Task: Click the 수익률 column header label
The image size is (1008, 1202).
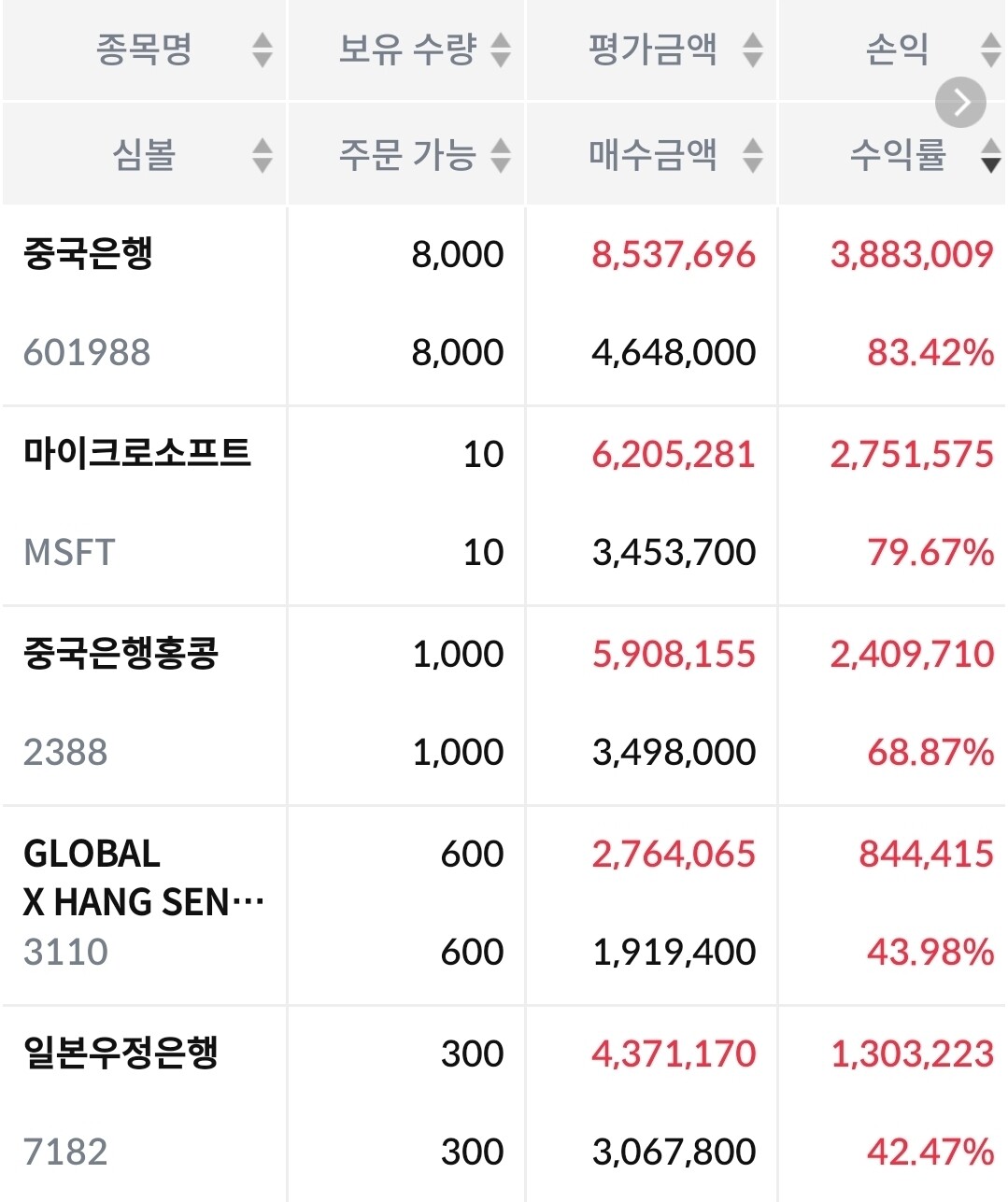Action: 898,154
